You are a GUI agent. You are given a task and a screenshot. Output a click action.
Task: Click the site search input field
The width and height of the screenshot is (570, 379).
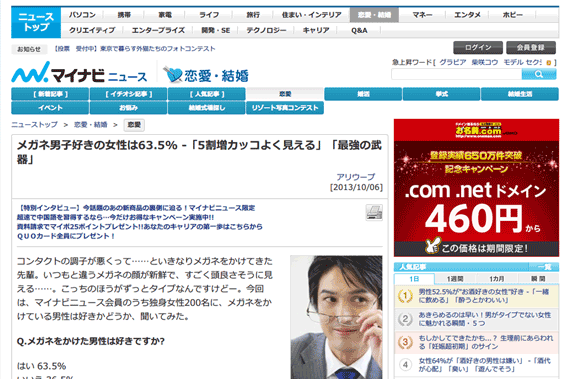(456, 74)
